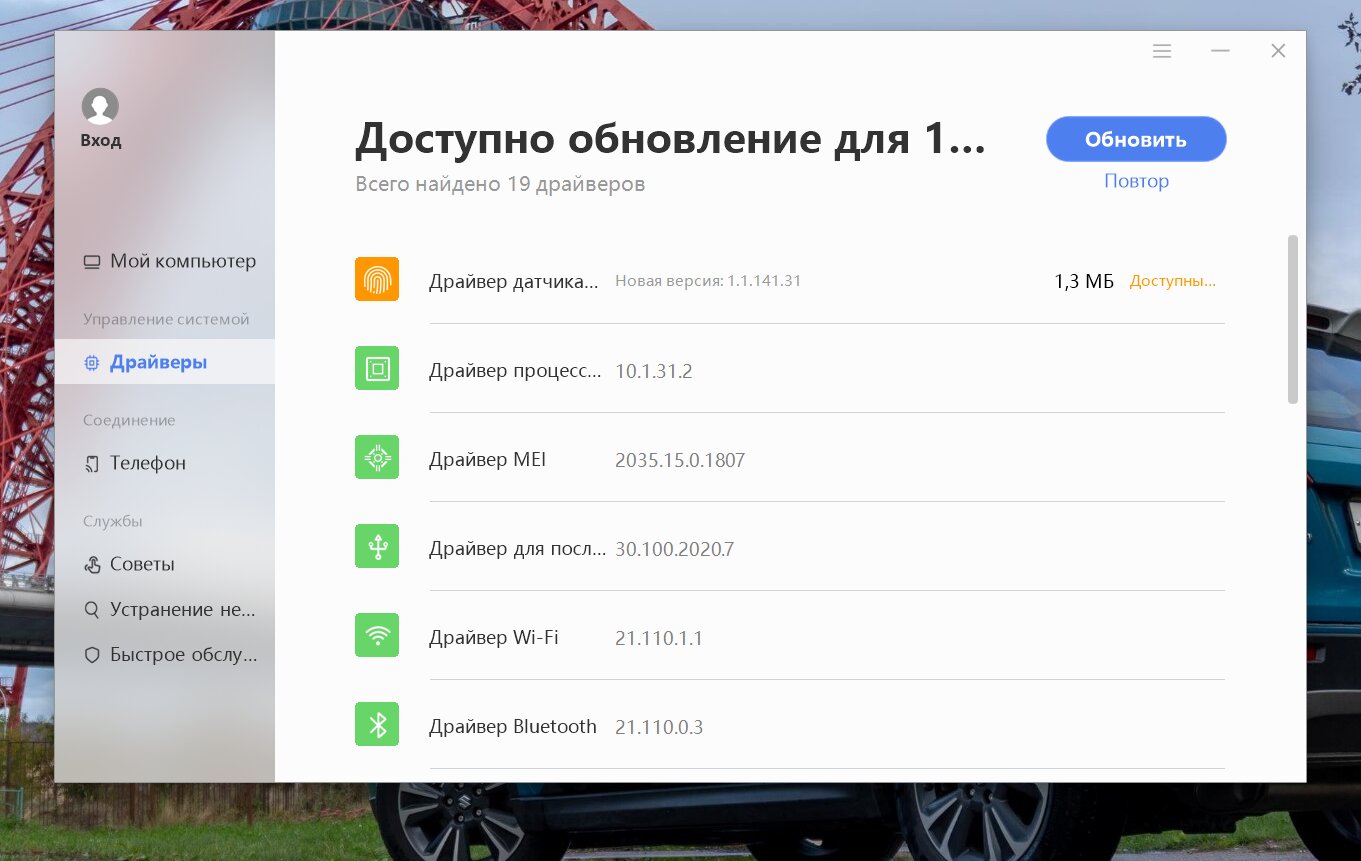
Task: Select the Драйвер Wi-Fi row name
Action: click(493, 638)
